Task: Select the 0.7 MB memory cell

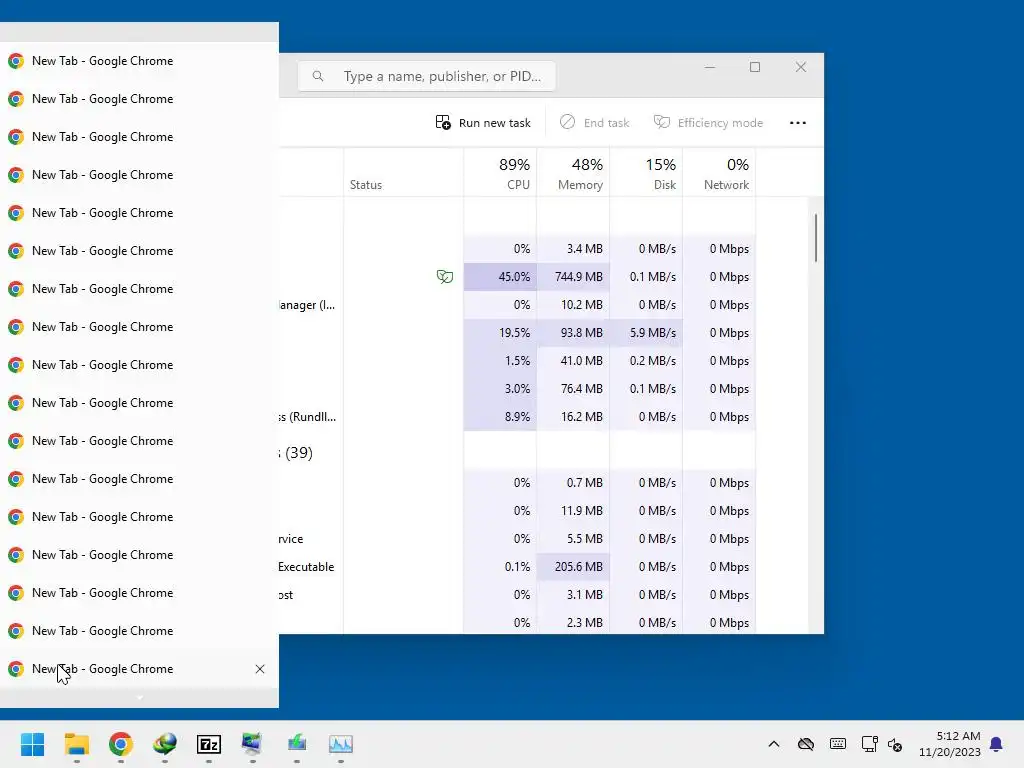Action: coord(573,483)
